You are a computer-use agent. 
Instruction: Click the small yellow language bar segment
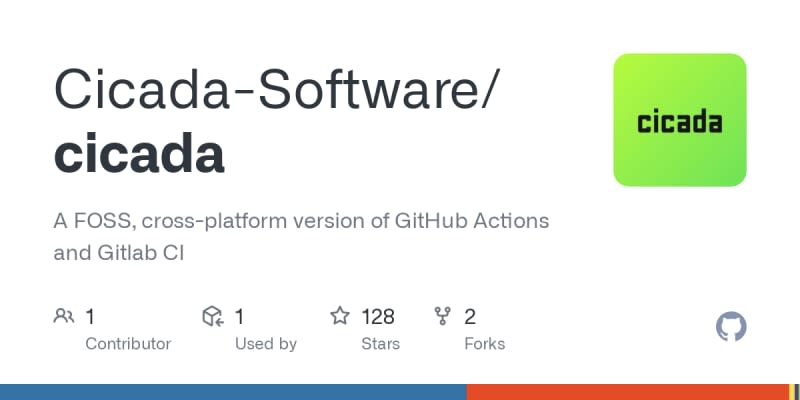(789, 392)
